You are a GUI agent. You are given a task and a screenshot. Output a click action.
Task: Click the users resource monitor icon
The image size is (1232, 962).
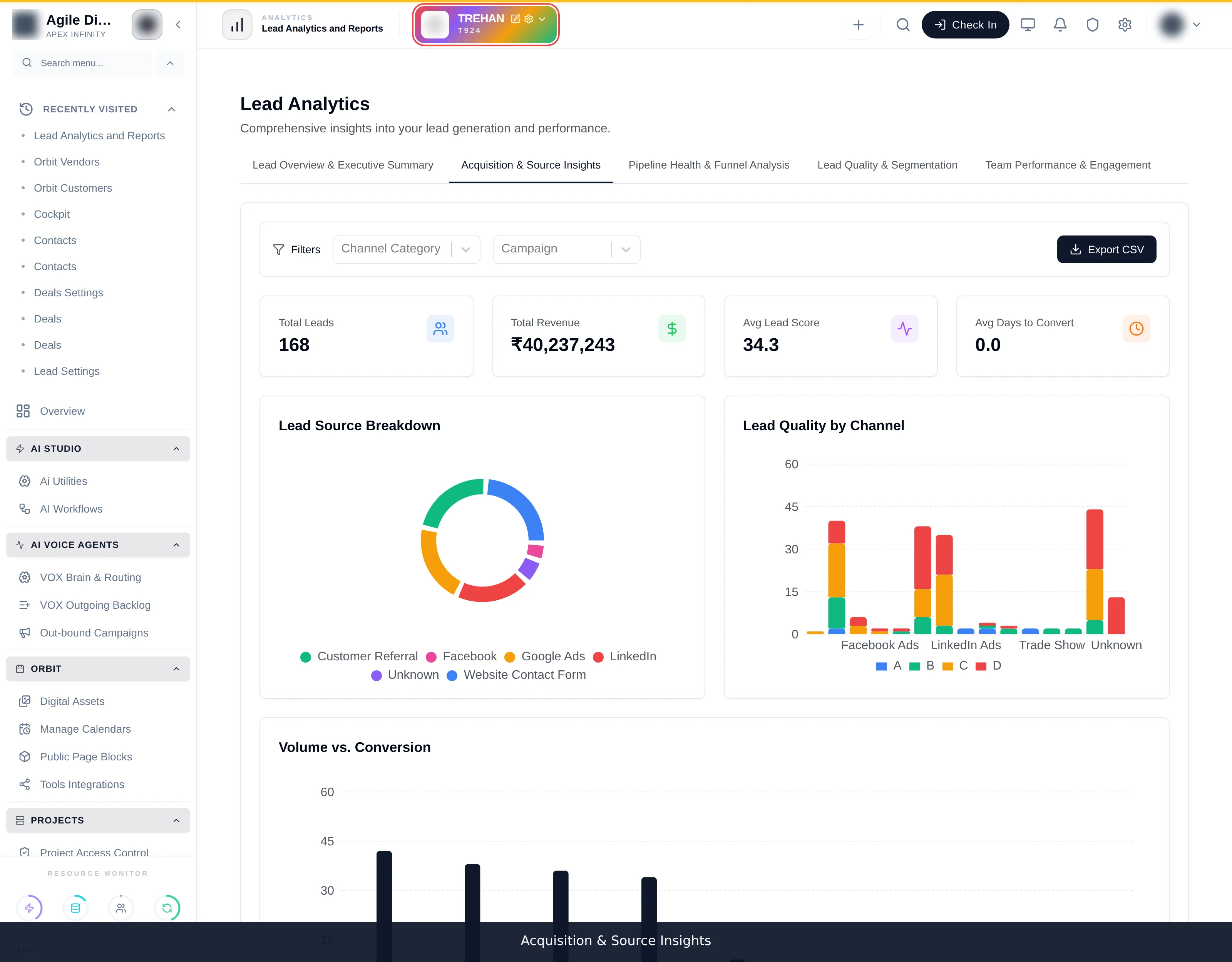click(x=121, y=908)
